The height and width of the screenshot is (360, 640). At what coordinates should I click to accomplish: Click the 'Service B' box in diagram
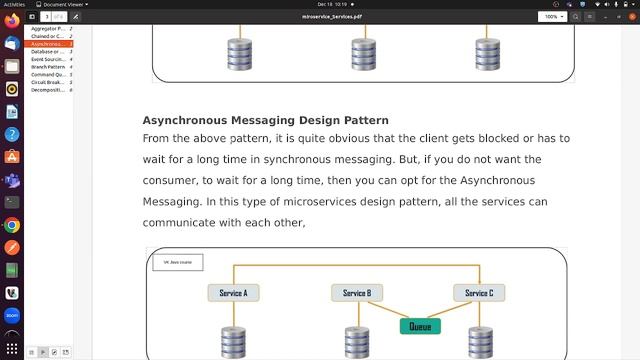tap(357, 293)
